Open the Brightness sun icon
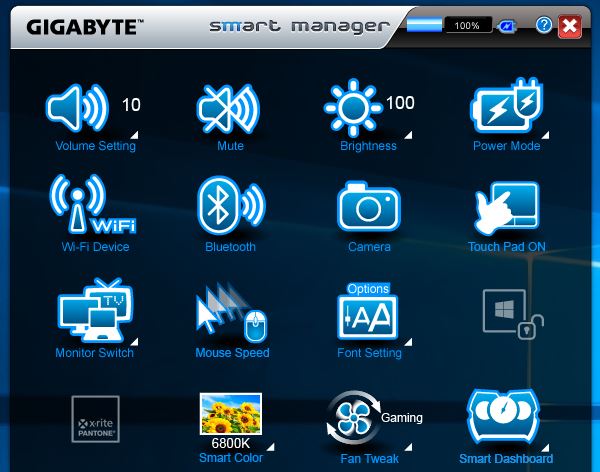 [353, 108]
